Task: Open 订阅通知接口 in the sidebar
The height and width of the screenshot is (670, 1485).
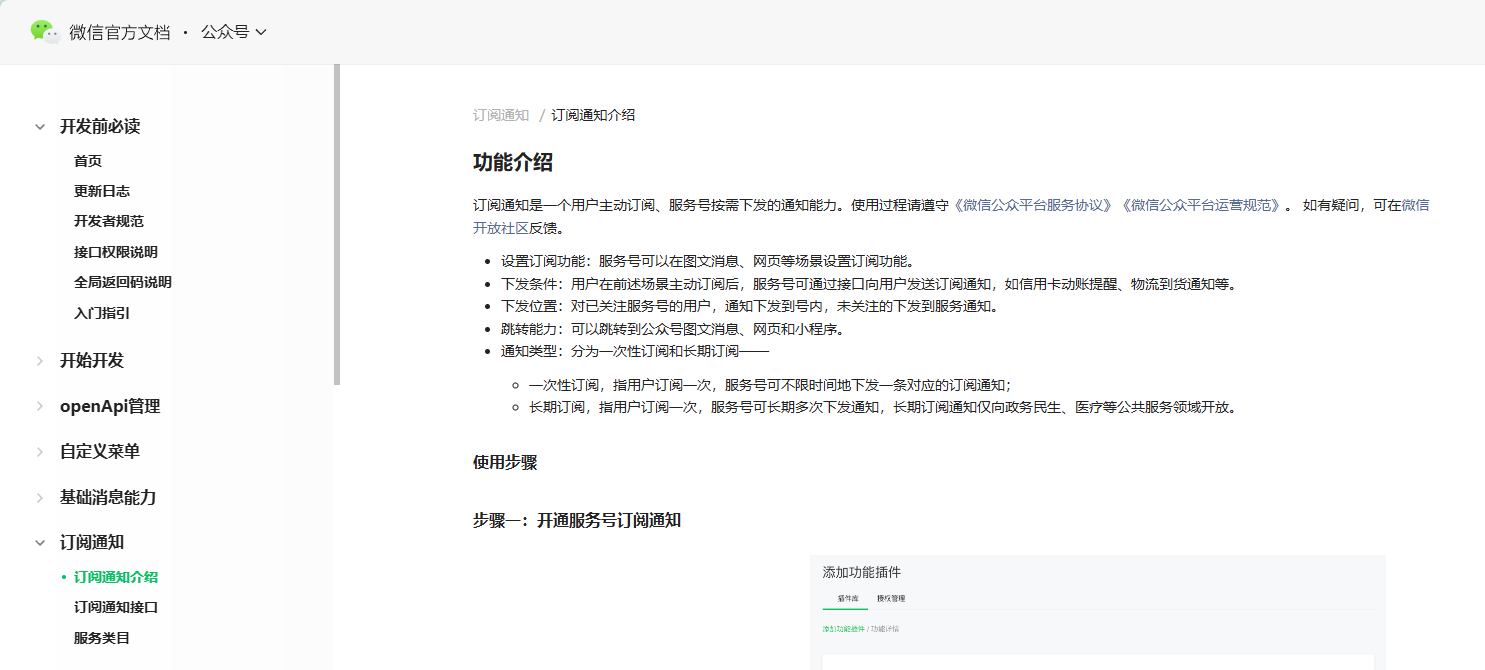Action: click(116, 607)
